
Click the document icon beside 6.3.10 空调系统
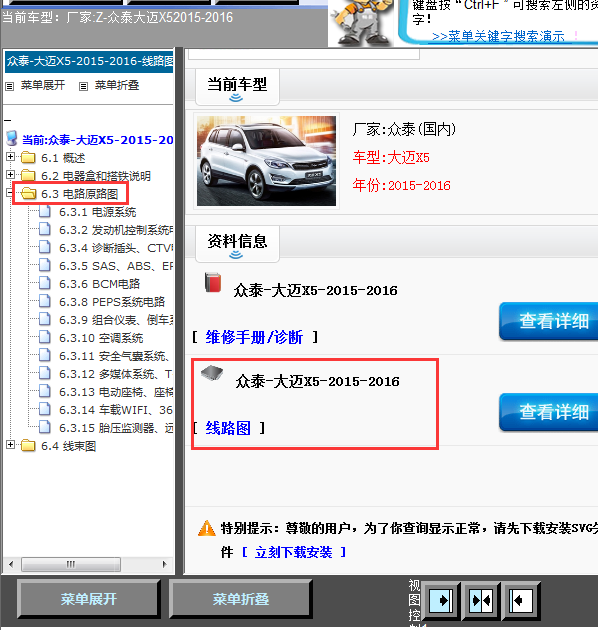tap(45, 338)
